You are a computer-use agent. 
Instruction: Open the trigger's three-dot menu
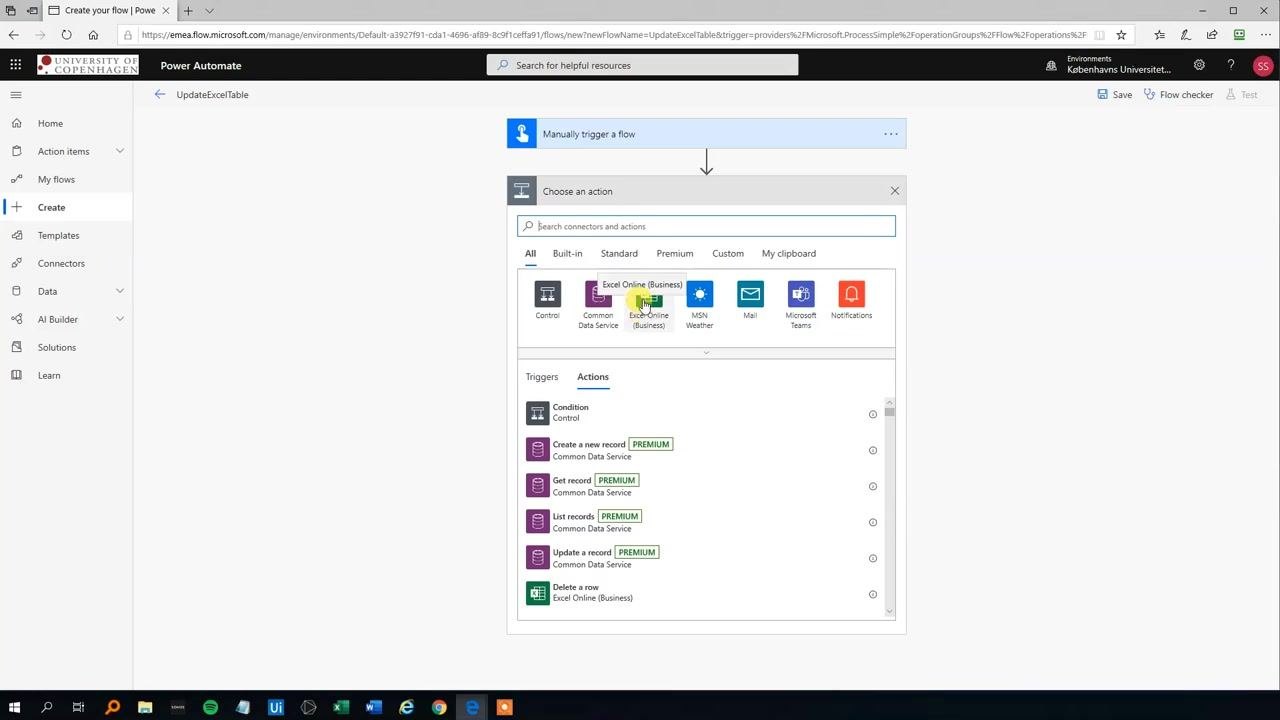890,134
